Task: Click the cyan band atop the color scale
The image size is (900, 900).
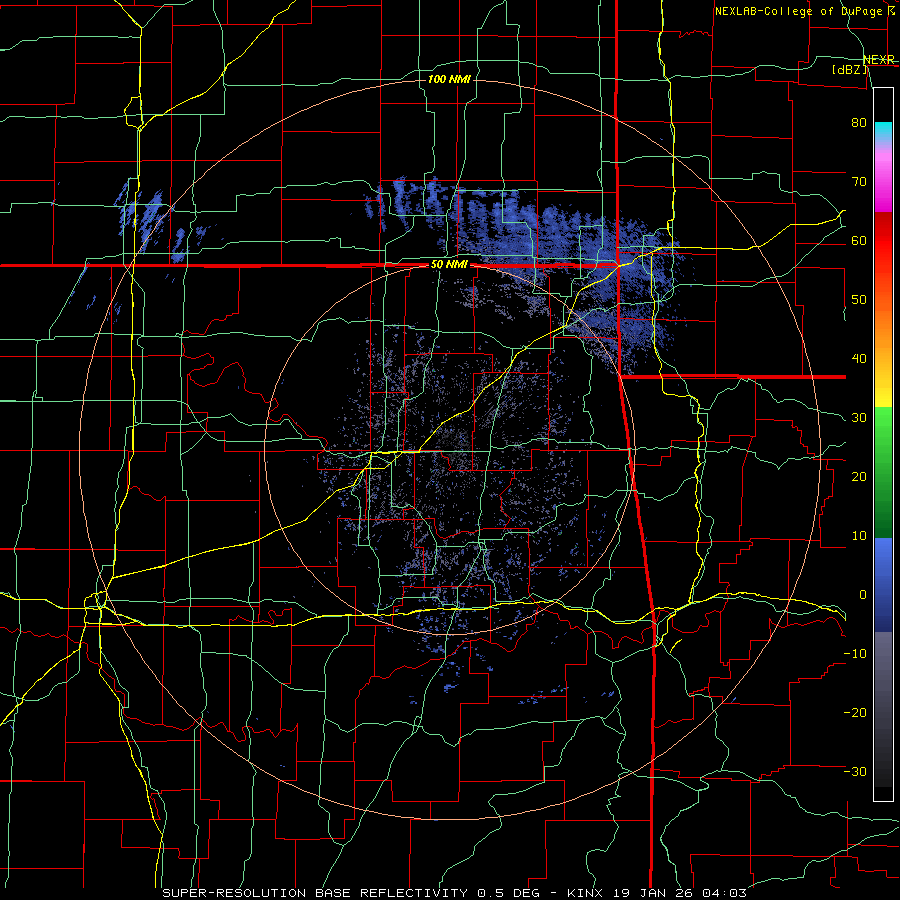Action: click(x=883, y=133)
